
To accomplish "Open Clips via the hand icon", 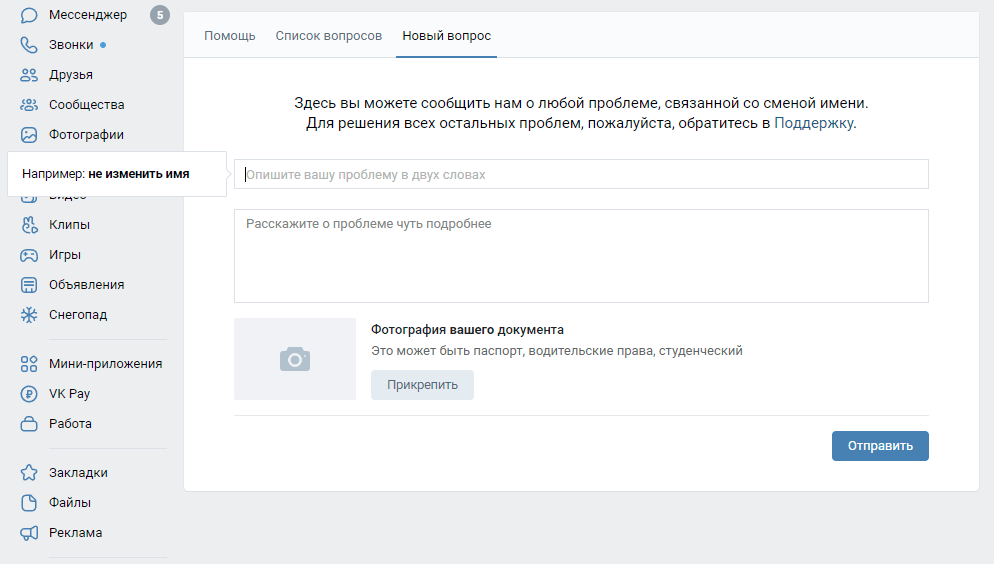I will pos(29,224).
